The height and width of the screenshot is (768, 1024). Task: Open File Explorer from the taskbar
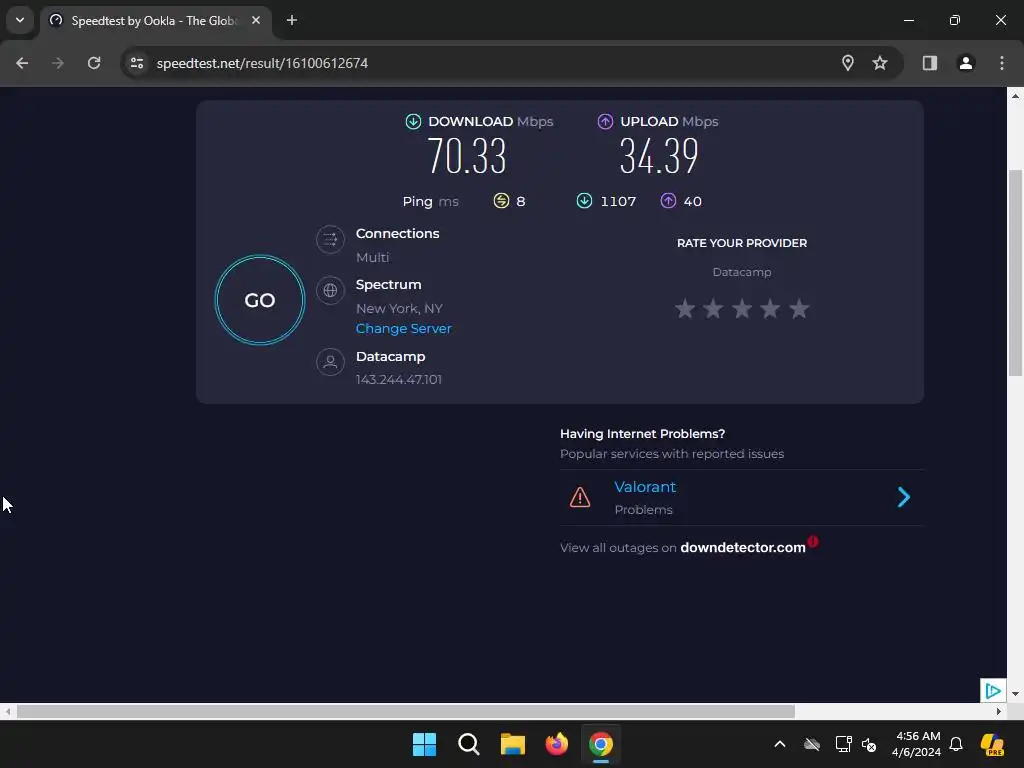click(513, 744)
